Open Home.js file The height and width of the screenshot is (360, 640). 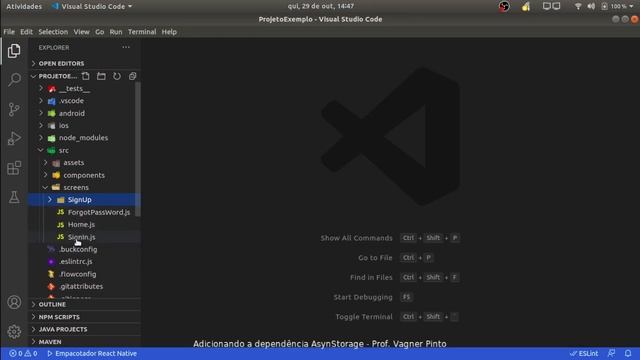pos(84,224)
